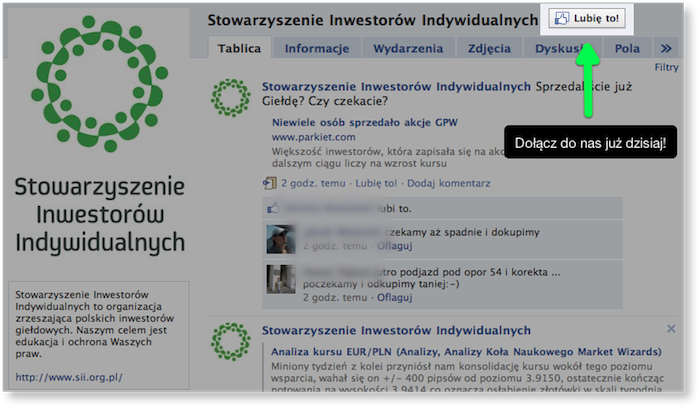Screen dimensions: 699x407
Task: Like the post via Lubię to! text link
Action: coord(376,183)
